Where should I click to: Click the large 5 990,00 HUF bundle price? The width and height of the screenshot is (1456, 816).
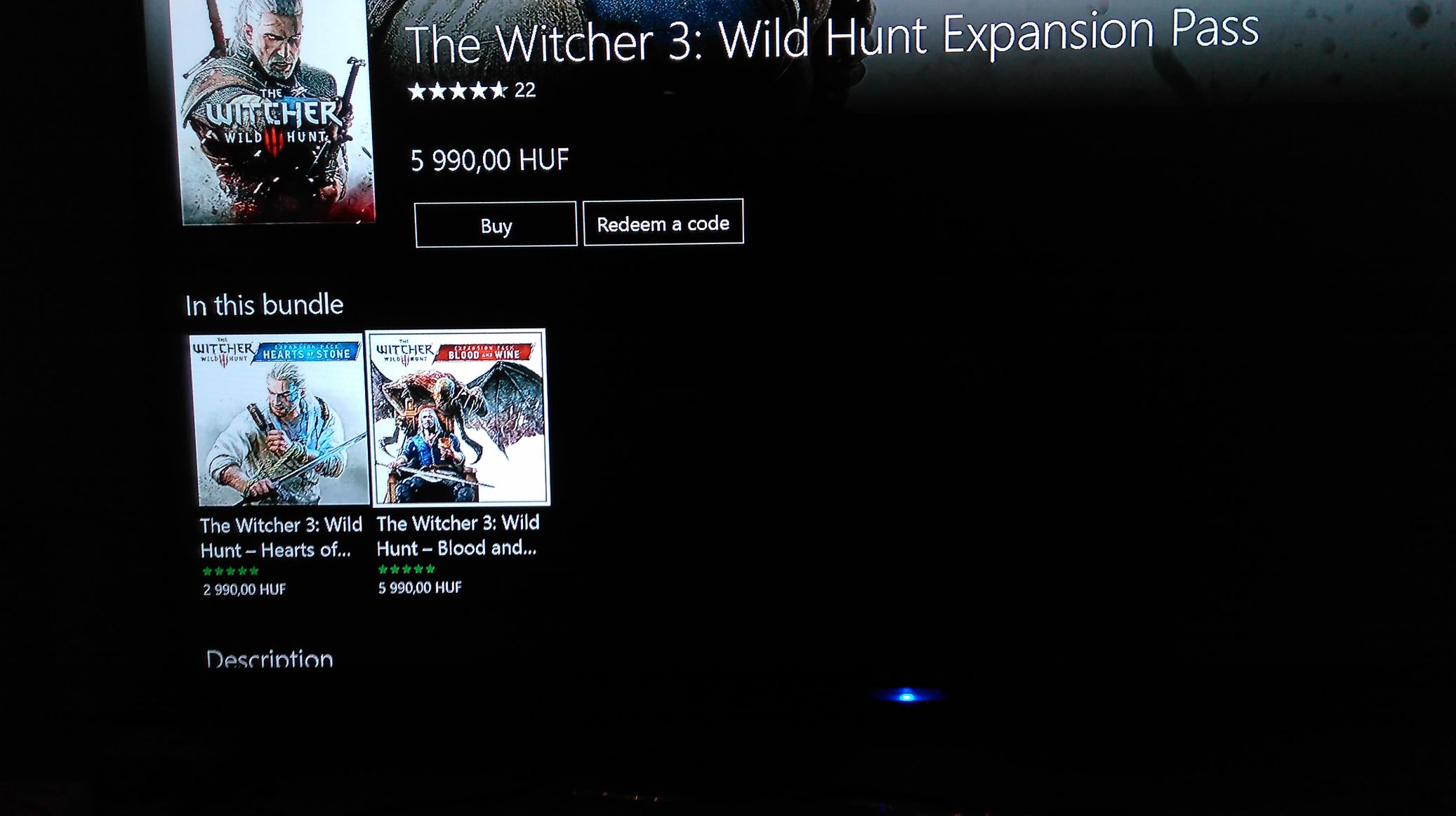pyautogui.click(x=489, y=160)
